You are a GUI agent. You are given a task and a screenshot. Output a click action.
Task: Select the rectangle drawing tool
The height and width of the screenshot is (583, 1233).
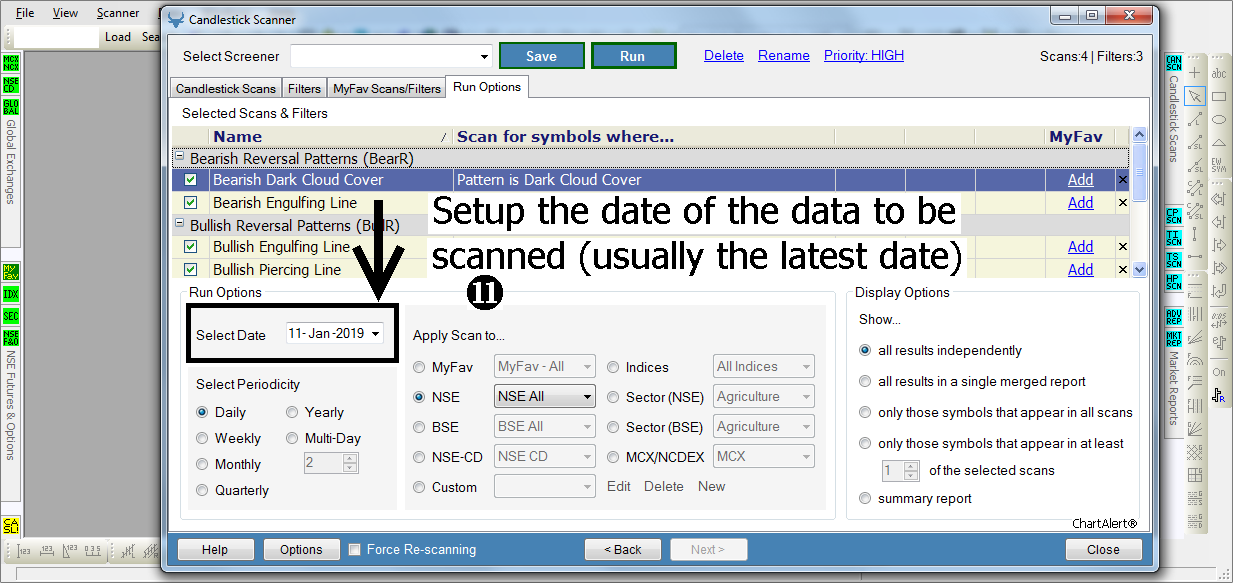pos(1219,96)
